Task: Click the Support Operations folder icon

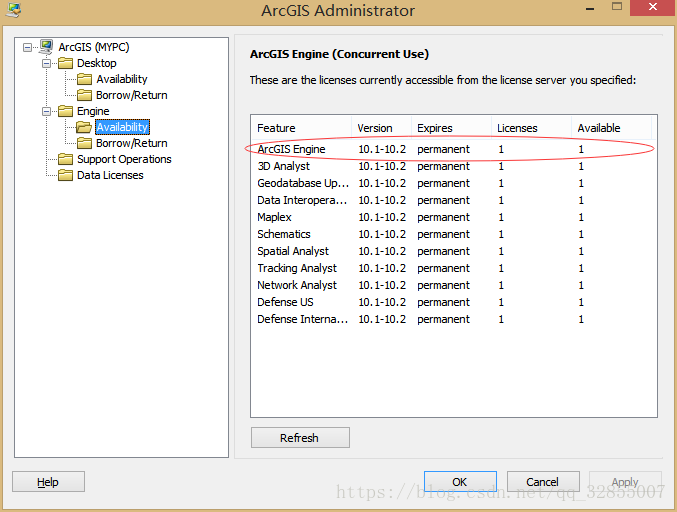Action: click(x=65, y=159)
